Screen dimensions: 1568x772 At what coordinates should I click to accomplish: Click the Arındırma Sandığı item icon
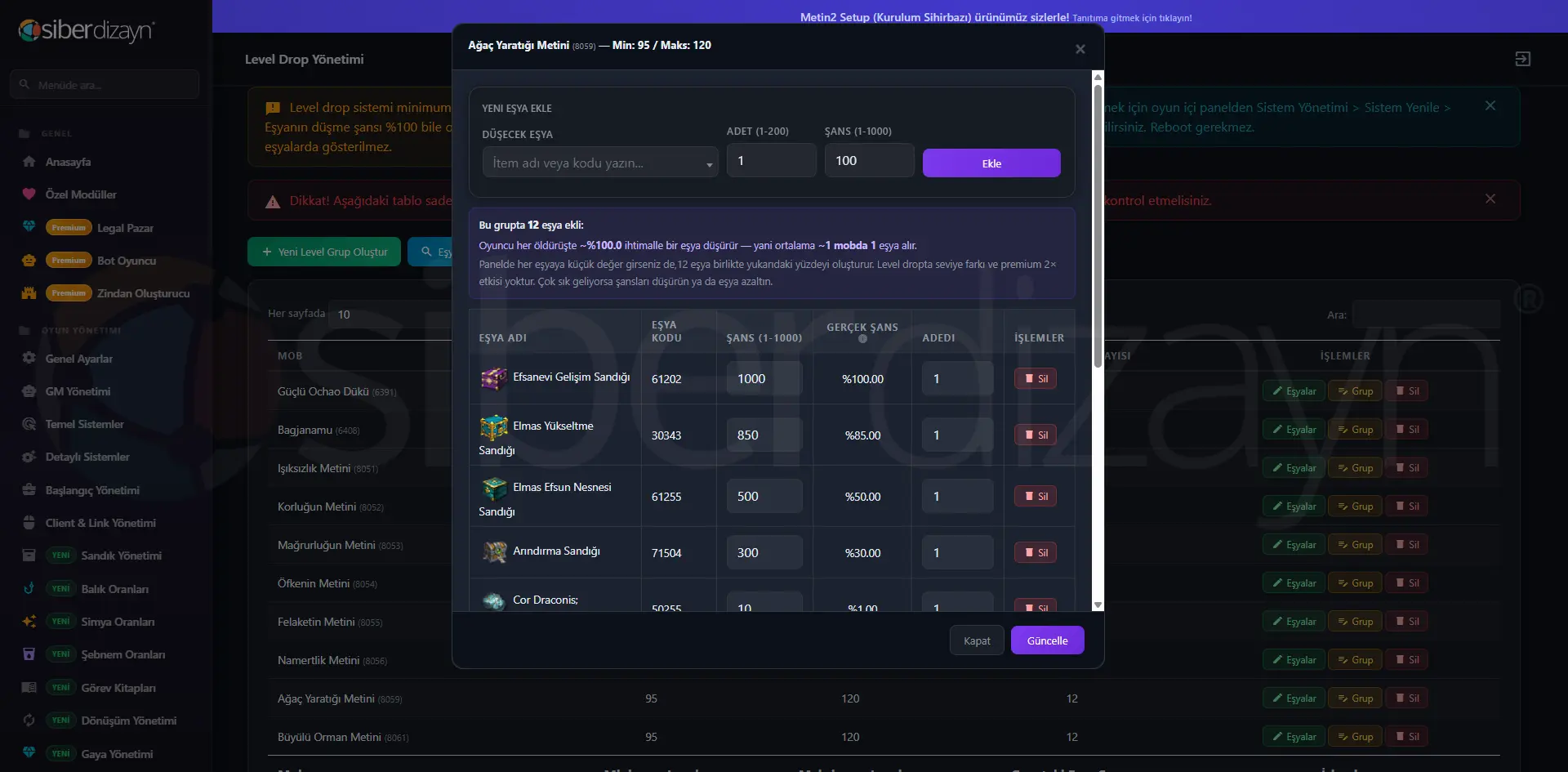[x=493, y=552]
